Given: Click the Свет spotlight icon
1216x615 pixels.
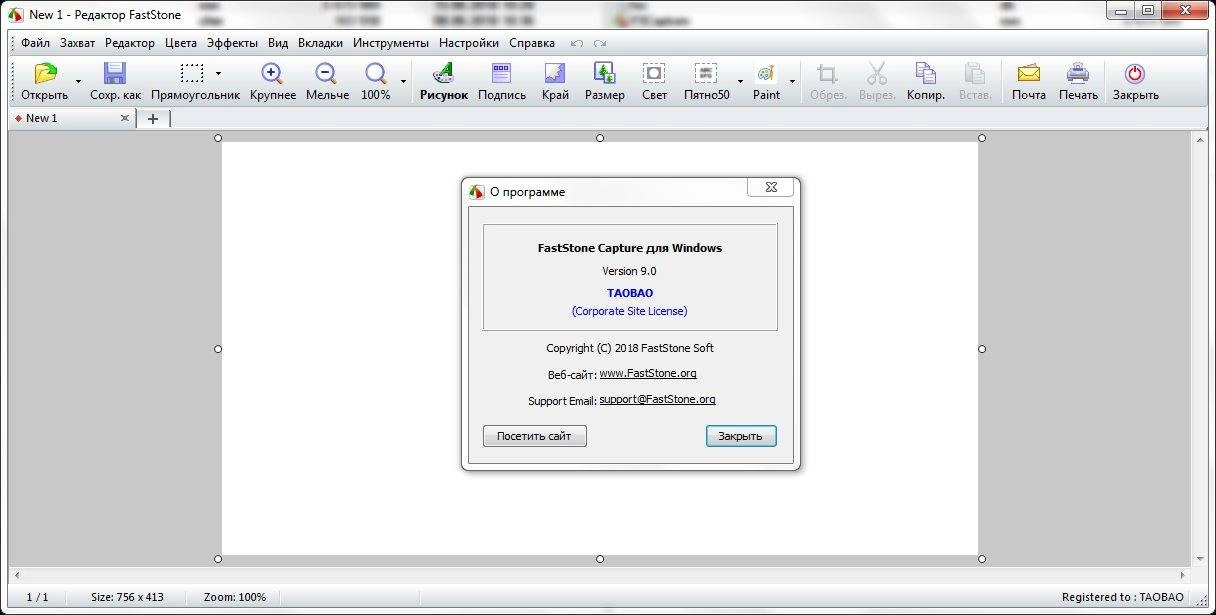Looking at the screenshot, I should (x=654, y=74).
